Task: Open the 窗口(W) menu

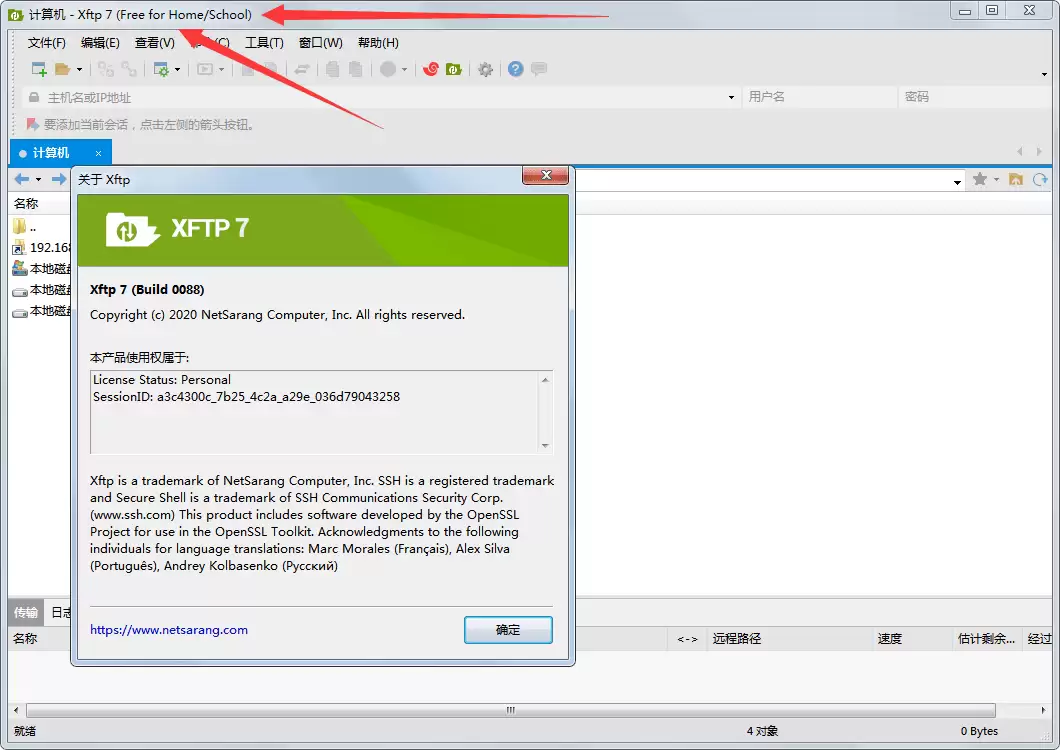Action: (320, 43)
